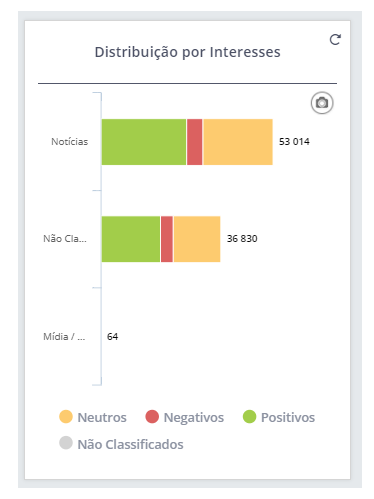Click the Neutros legend text
Screen dimensions: 374x499
102,417
